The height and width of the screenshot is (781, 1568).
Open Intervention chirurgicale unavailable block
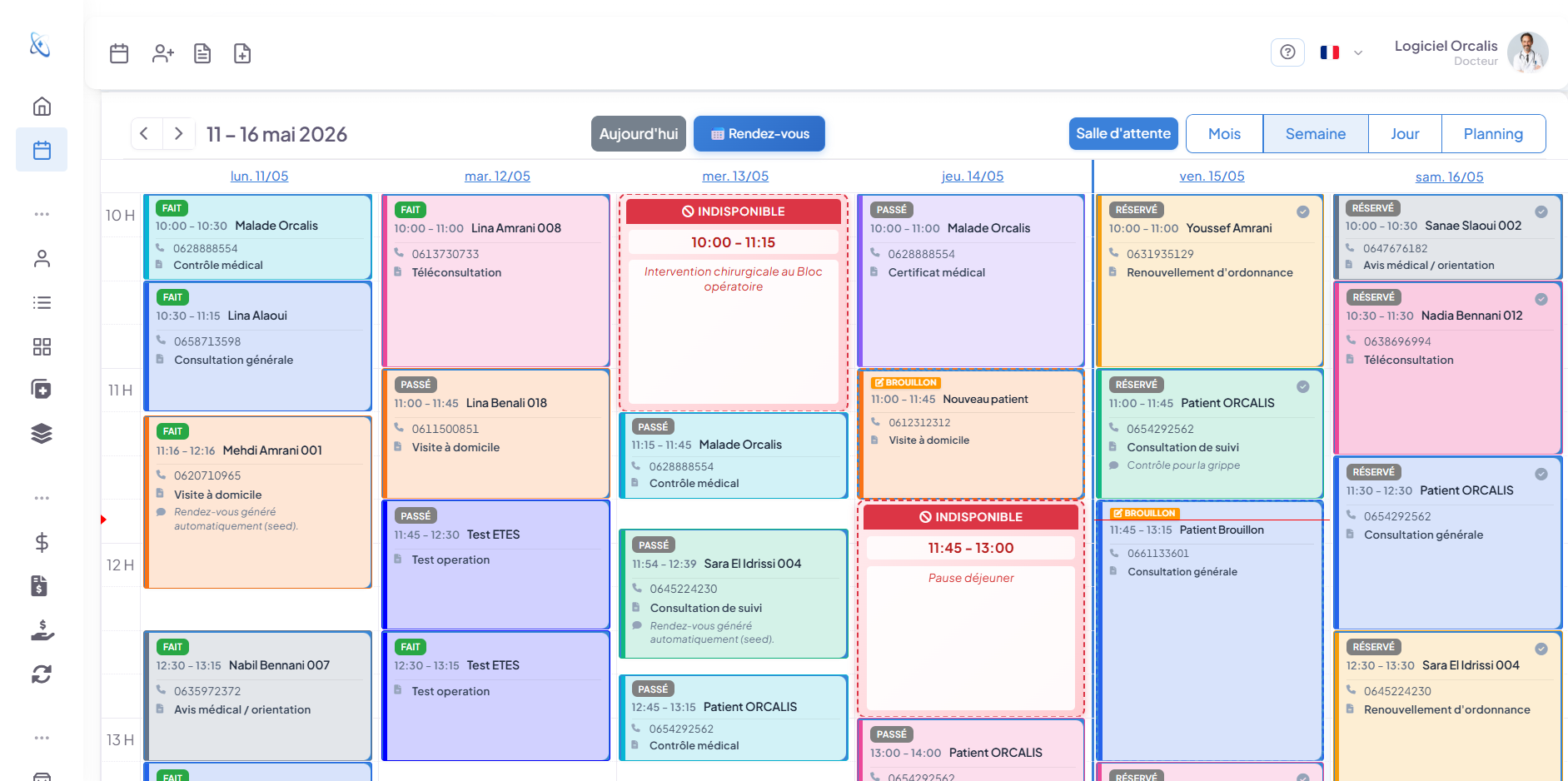734,302
